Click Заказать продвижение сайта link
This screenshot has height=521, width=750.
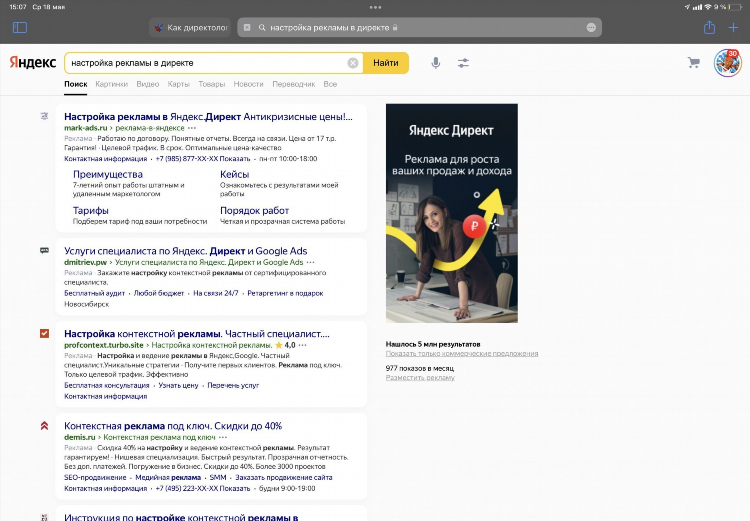[284, 477]
